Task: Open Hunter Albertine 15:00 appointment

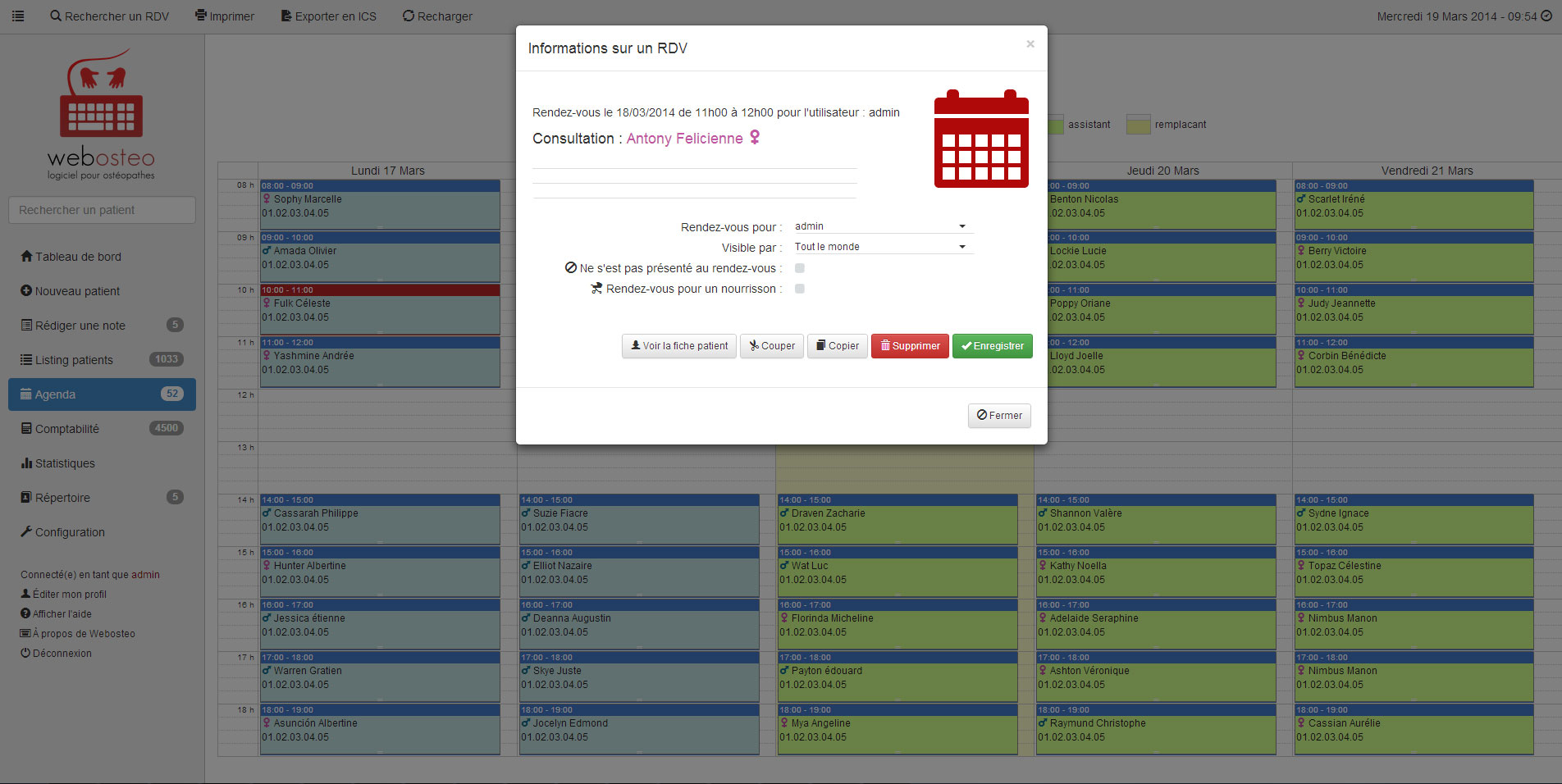Action: pyautogui.click(x=380, y=572)
